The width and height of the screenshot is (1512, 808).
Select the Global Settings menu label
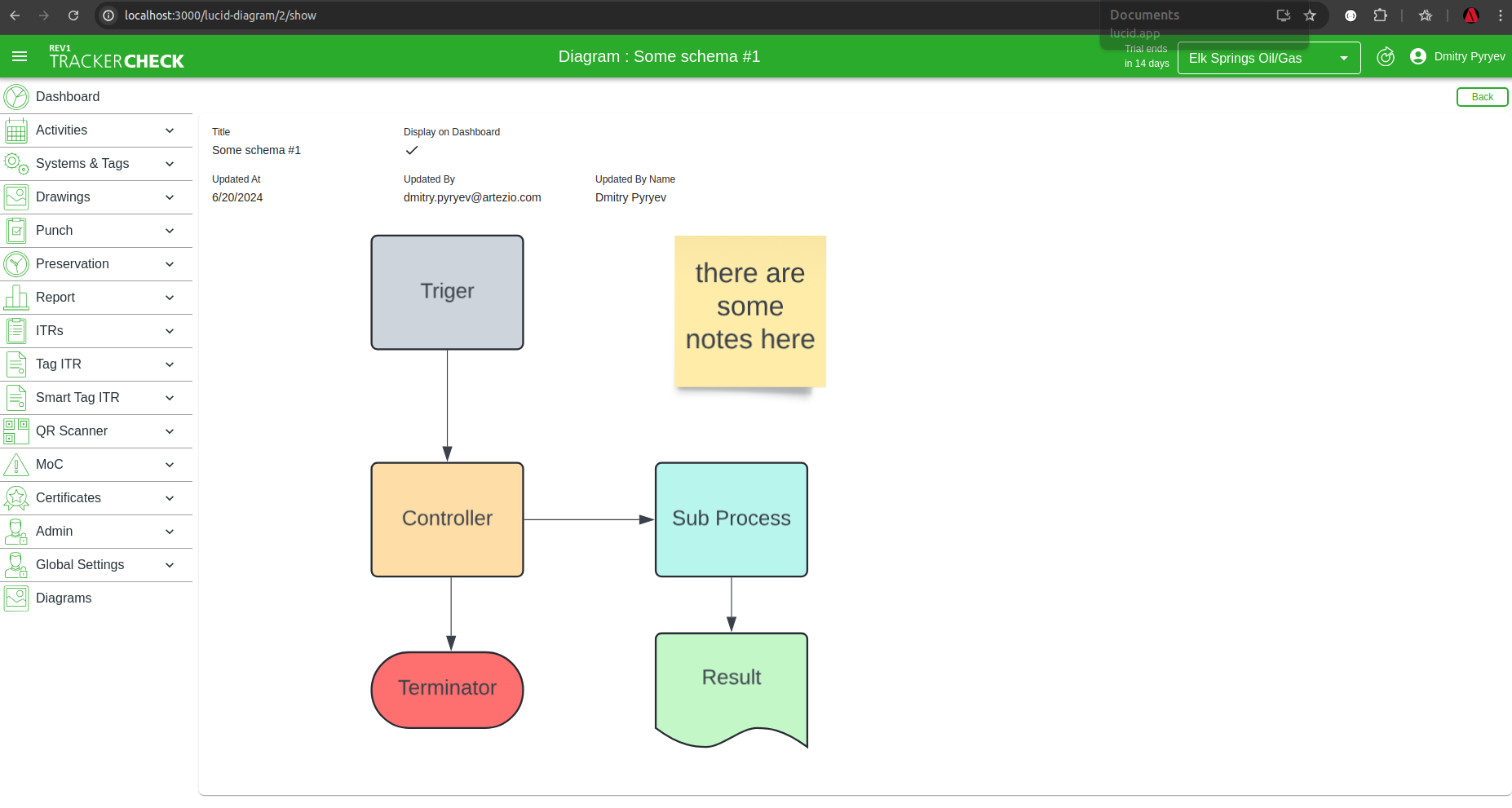click(80, 565)
